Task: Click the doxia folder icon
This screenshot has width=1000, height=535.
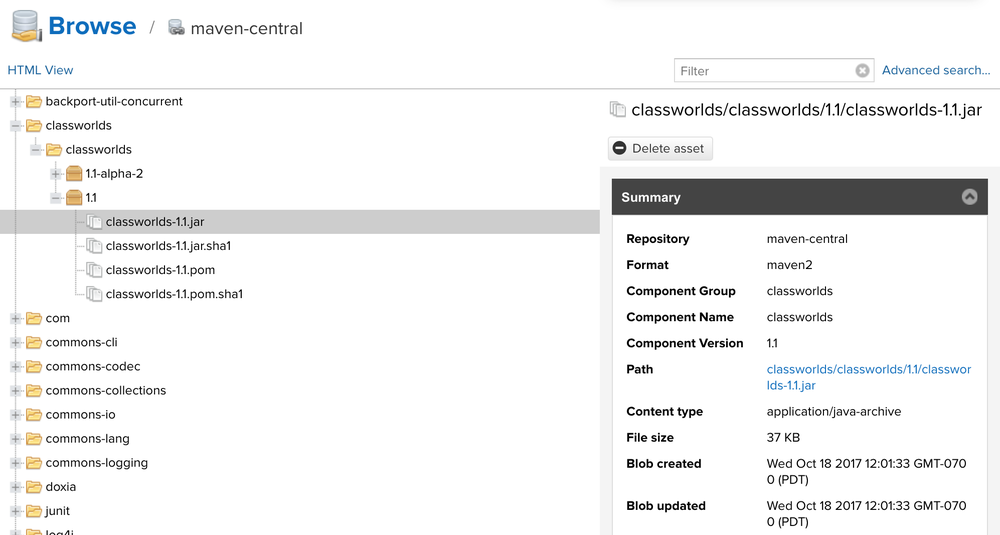Action: point(34,487)
